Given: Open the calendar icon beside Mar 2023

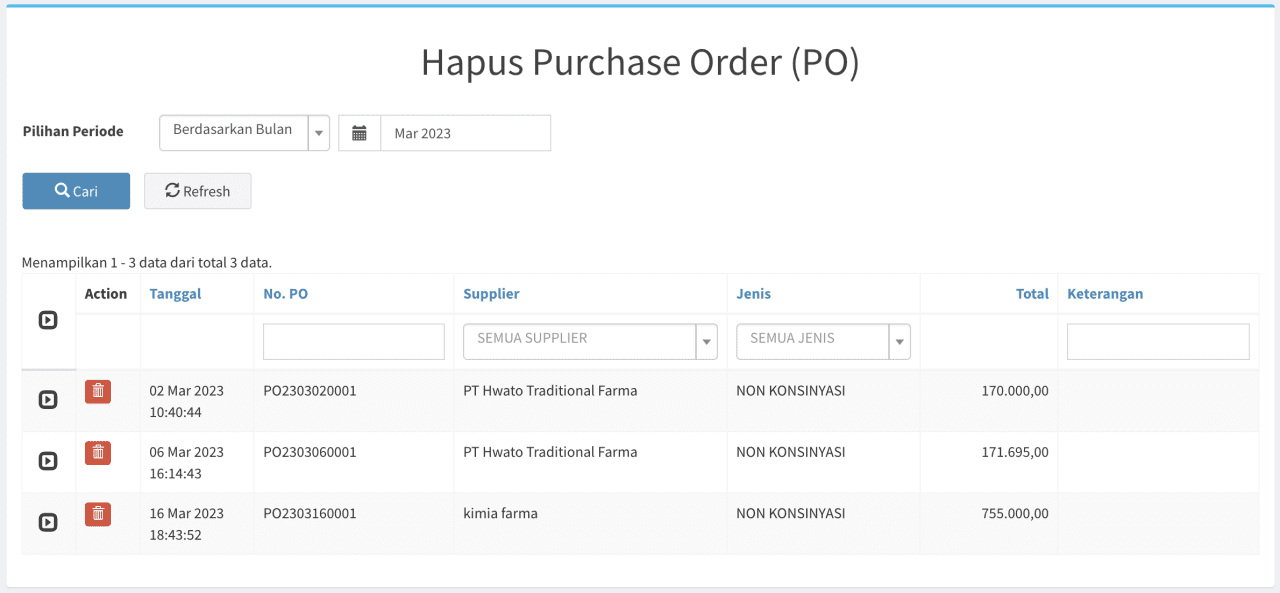Looking at the screenshot, I should pos(360,133).
